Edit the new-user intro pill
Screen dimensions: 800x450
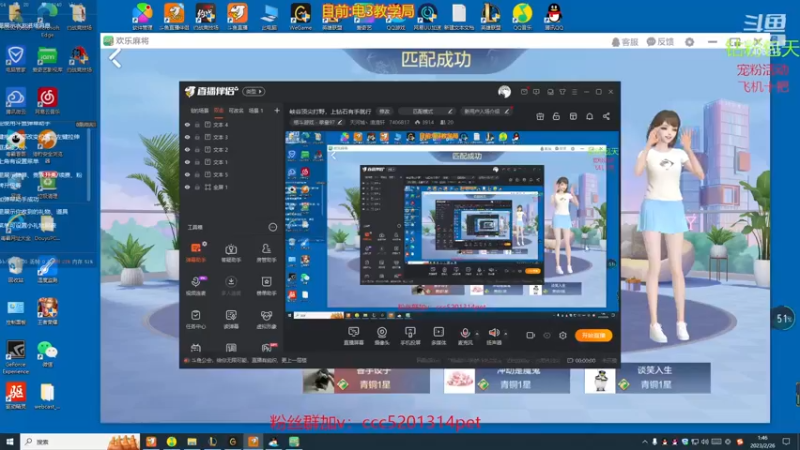486,111
